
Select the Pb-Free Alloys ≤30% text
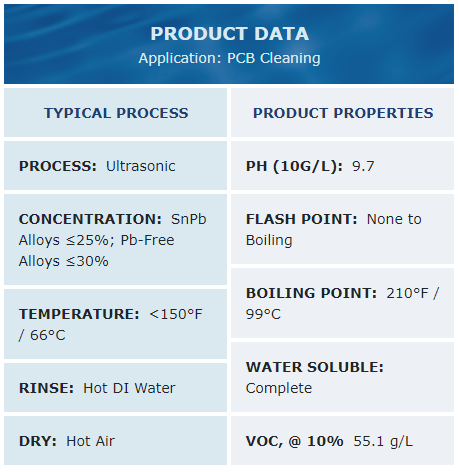96,250
